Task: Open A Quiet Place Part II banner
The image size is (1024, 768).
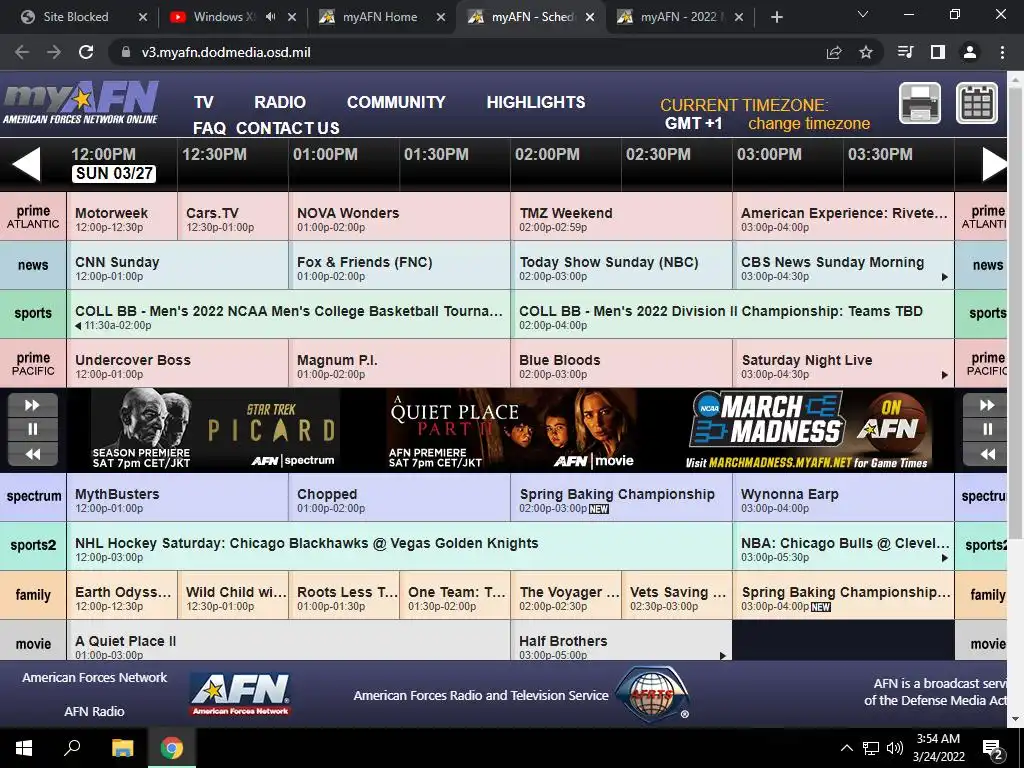Action: (511, 430)
